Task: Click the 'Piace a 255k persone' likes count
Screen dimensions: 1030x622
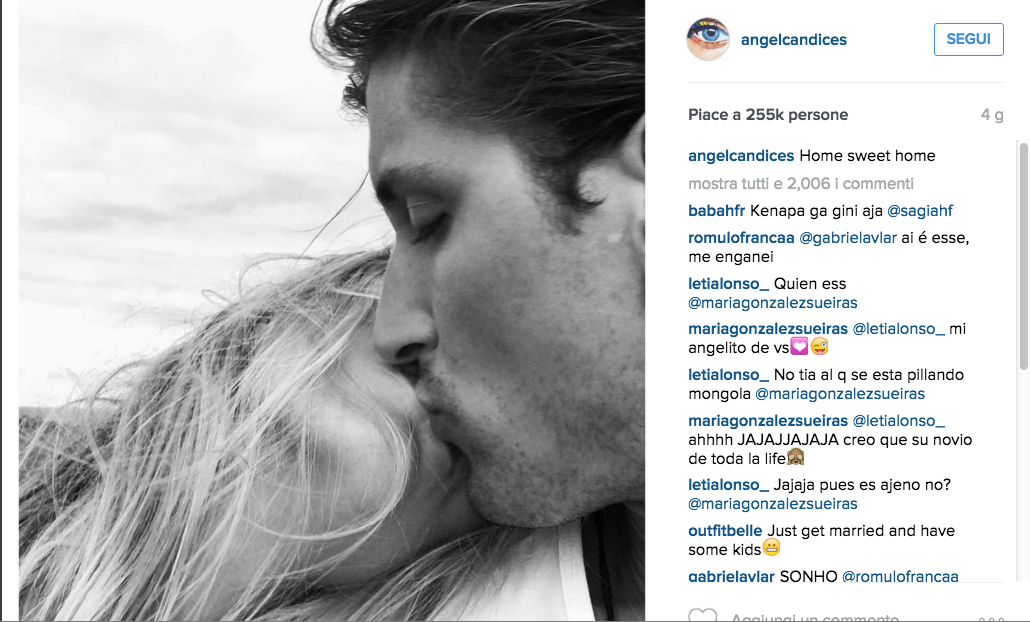Action: (x=768, y=115)
